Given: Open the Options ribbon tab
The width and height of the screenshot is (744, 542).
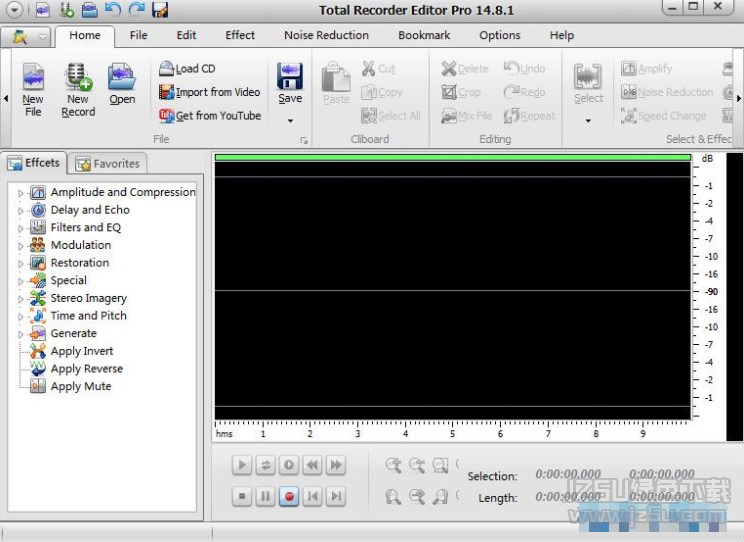Looking at the screenshot, I should tap(500, 36).
